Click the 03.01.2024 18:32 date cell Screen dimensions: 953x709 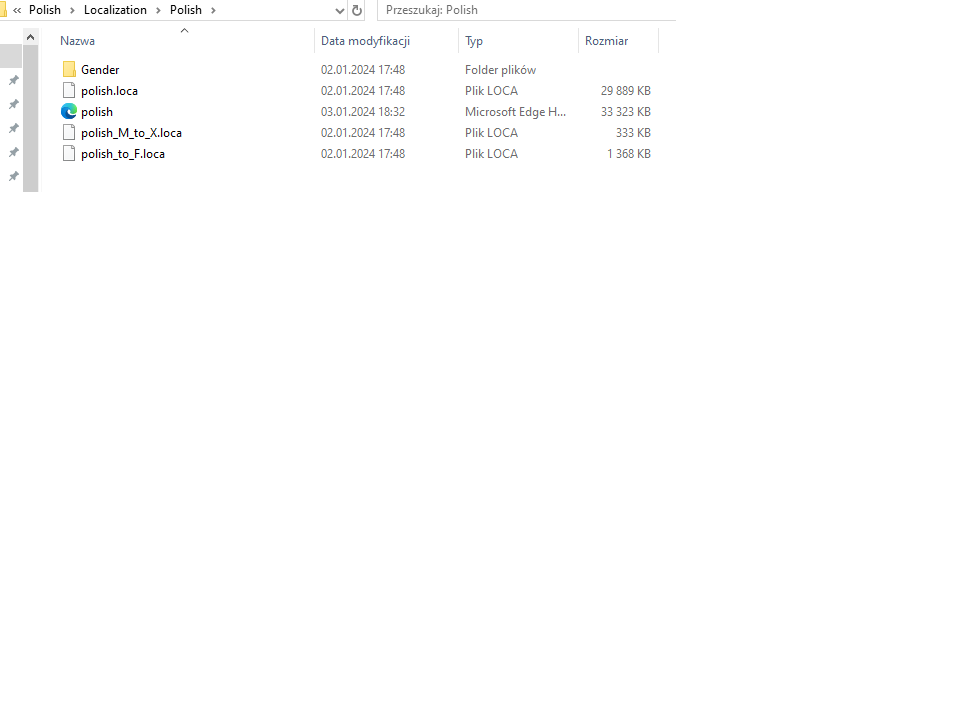[x=363, y=112]
